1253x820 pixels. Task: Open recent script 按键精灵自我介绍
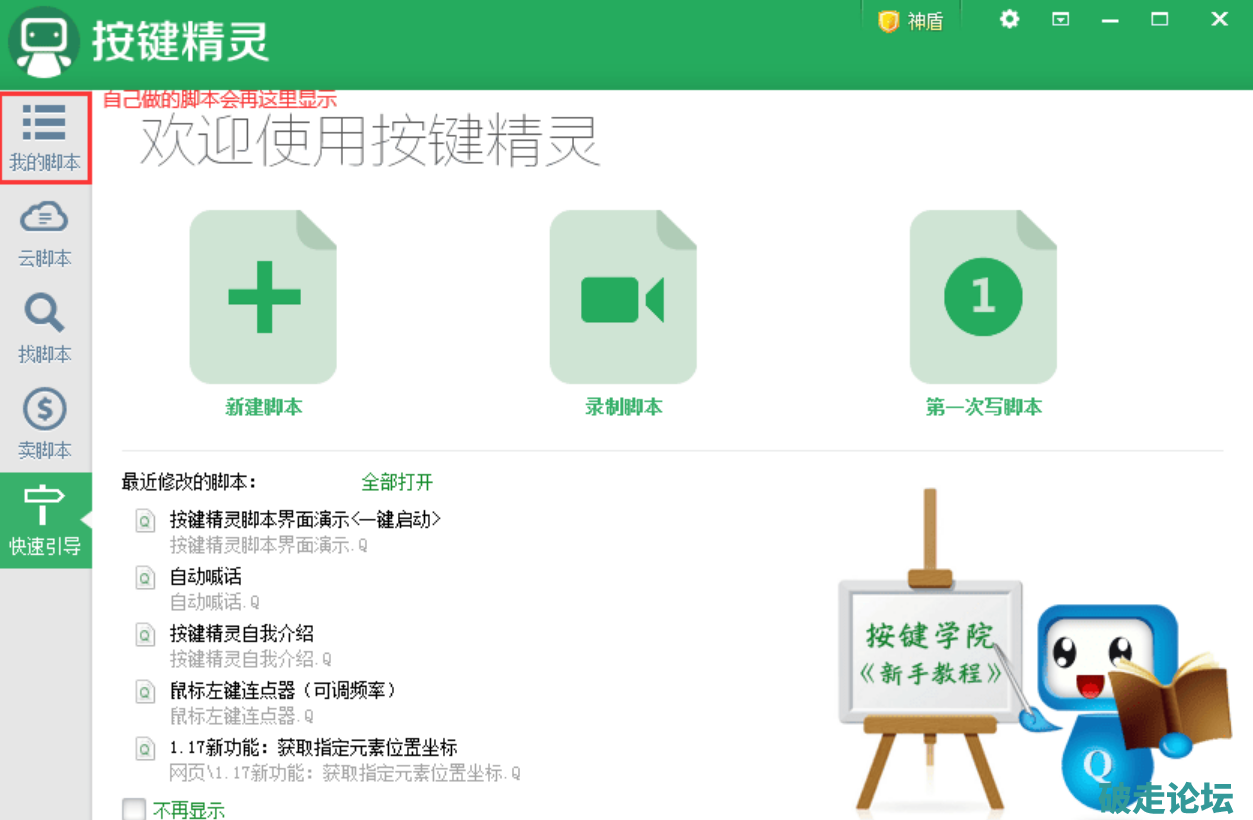coord(242,634)
